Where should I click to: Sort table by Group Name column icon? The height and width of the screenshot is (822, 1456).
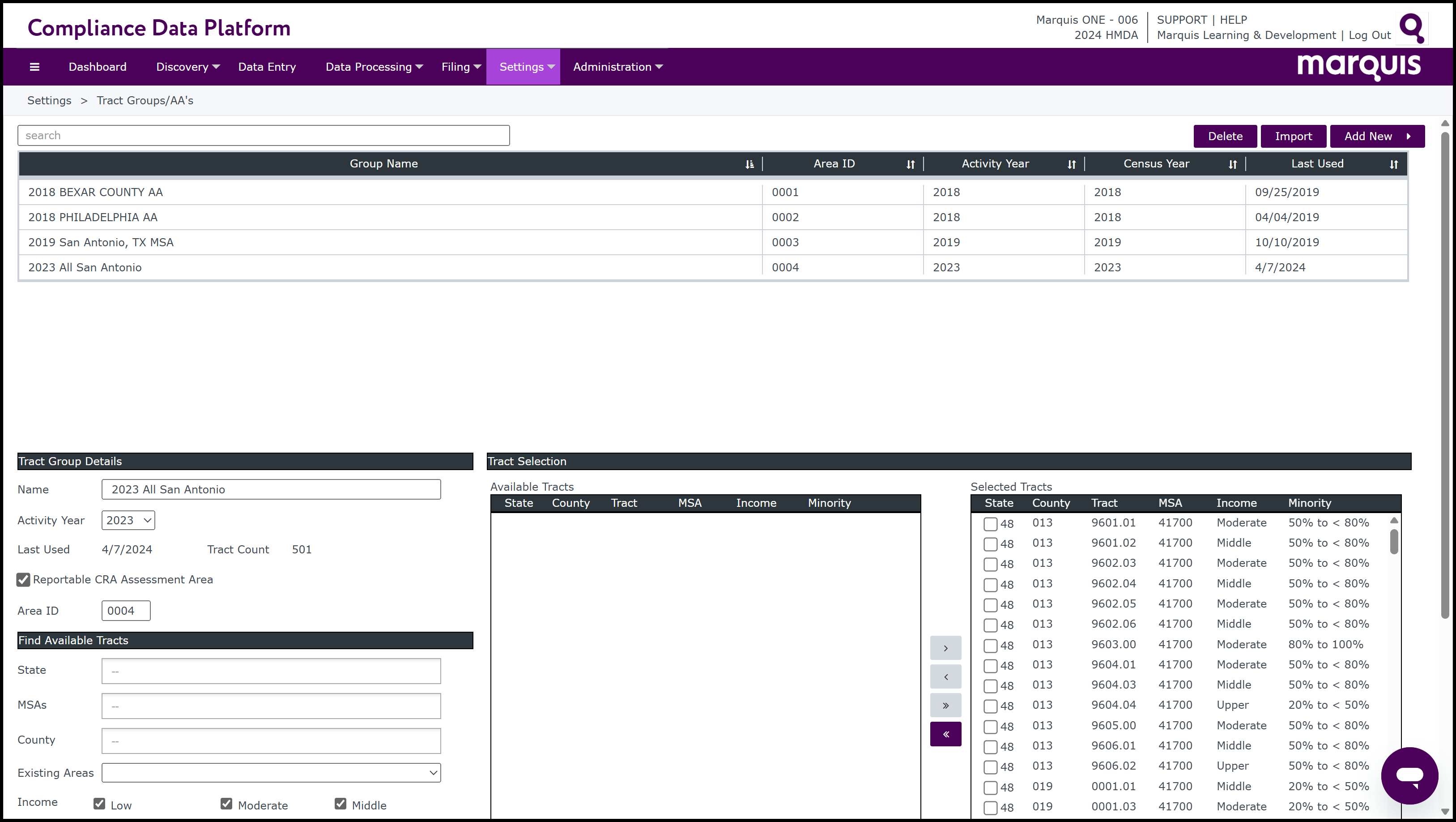[x=749, y=164]
